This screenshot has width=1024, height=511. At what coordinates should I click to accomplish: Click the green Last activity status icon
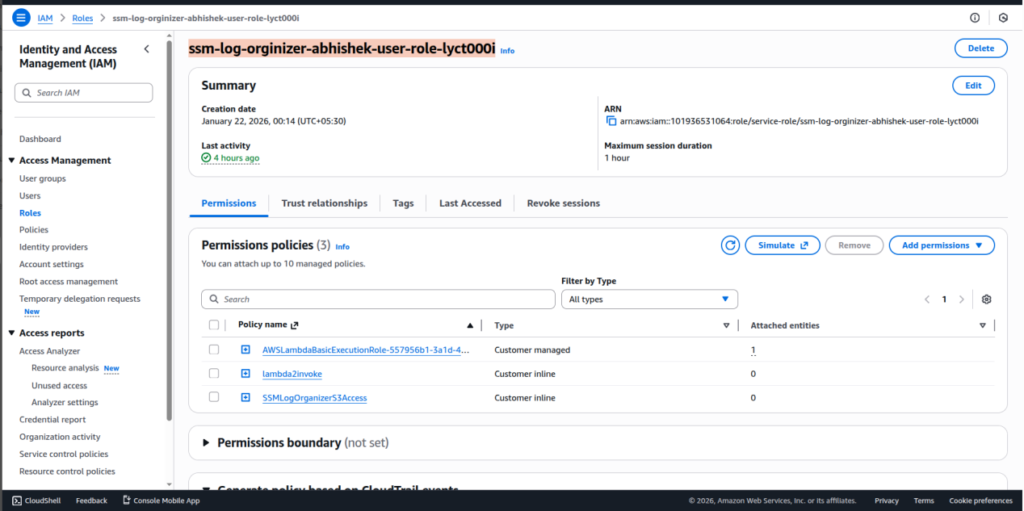(x=206, y=158)
